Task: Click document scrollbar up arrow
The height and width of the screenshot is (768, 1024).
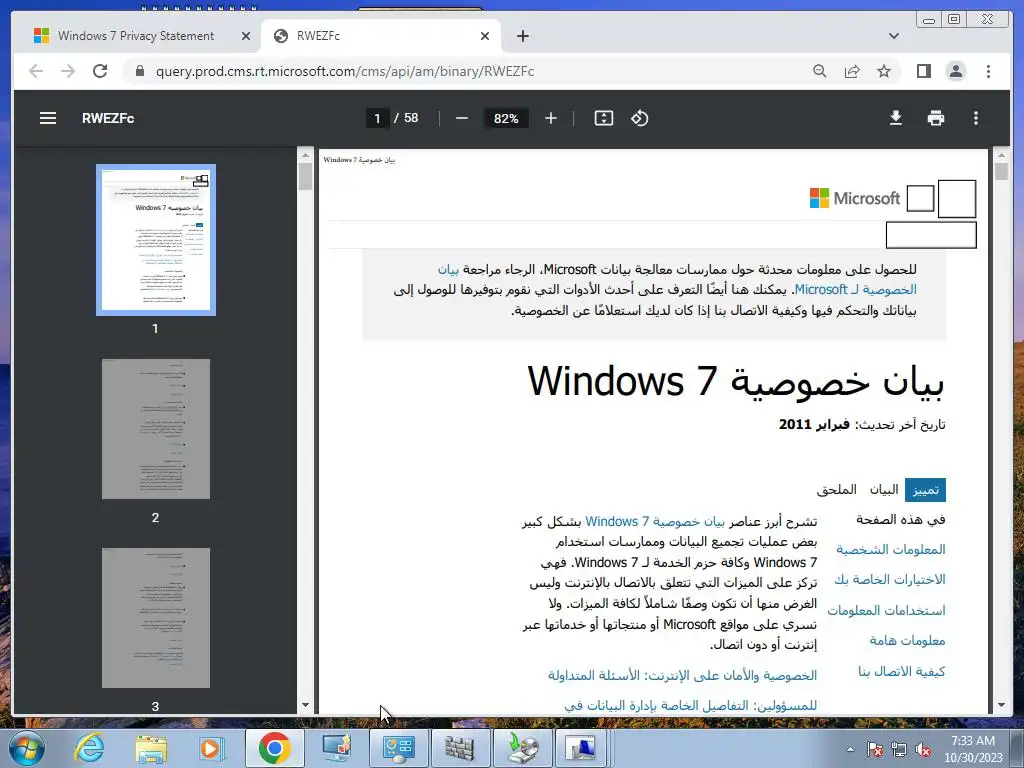Action: (1001, 155)
